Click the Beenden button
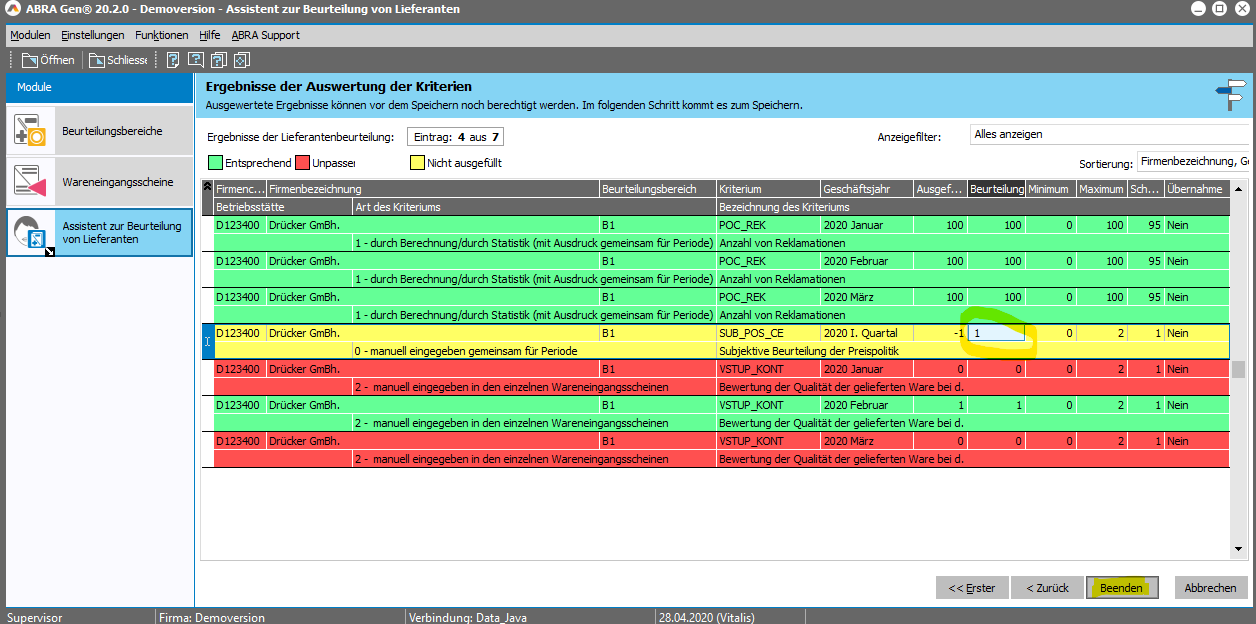The image size is (1256, 624). point(1121,588)
